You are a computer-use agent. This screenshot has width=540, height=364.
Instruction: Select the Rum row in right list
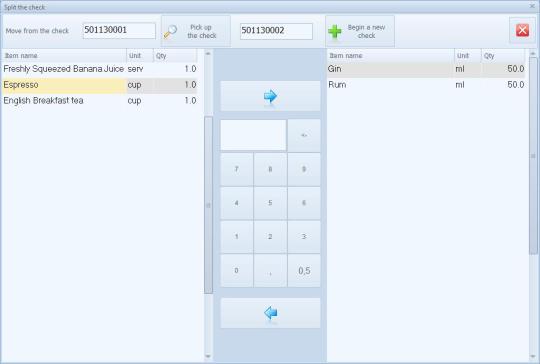click(426, 85)
